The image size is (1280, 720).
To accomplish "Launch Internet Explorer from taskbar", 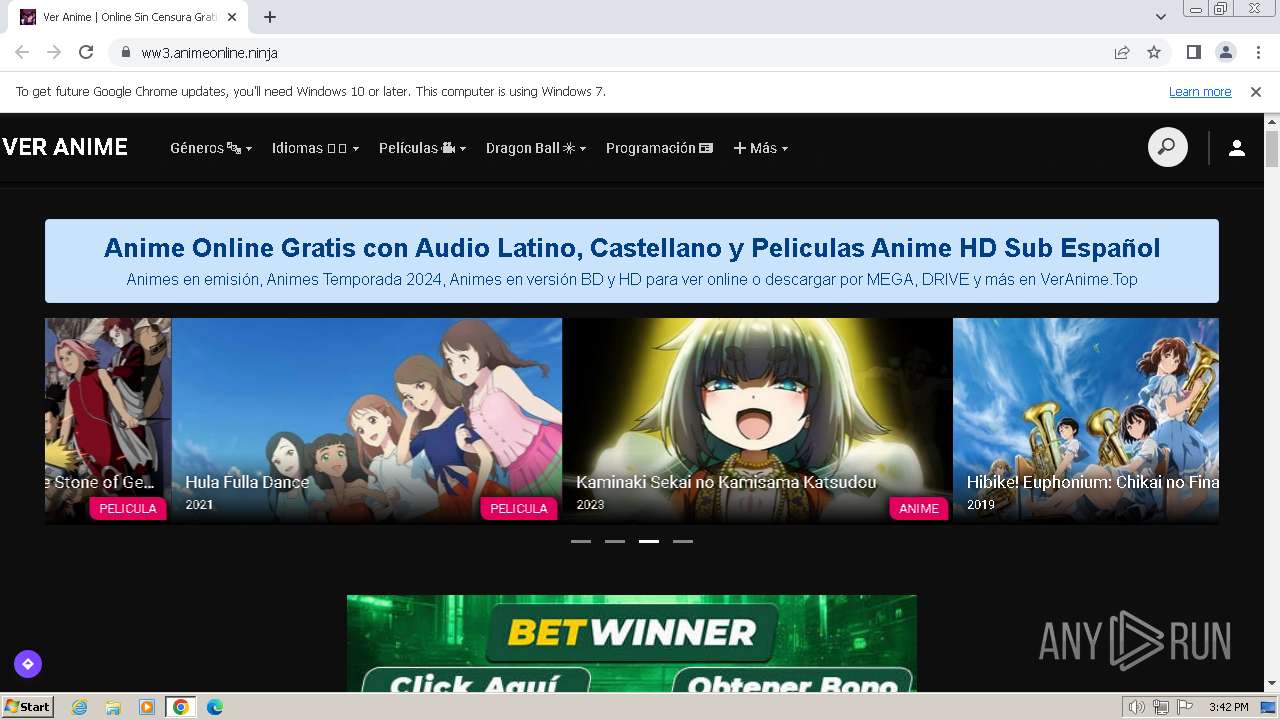I will tap(79, 707).
